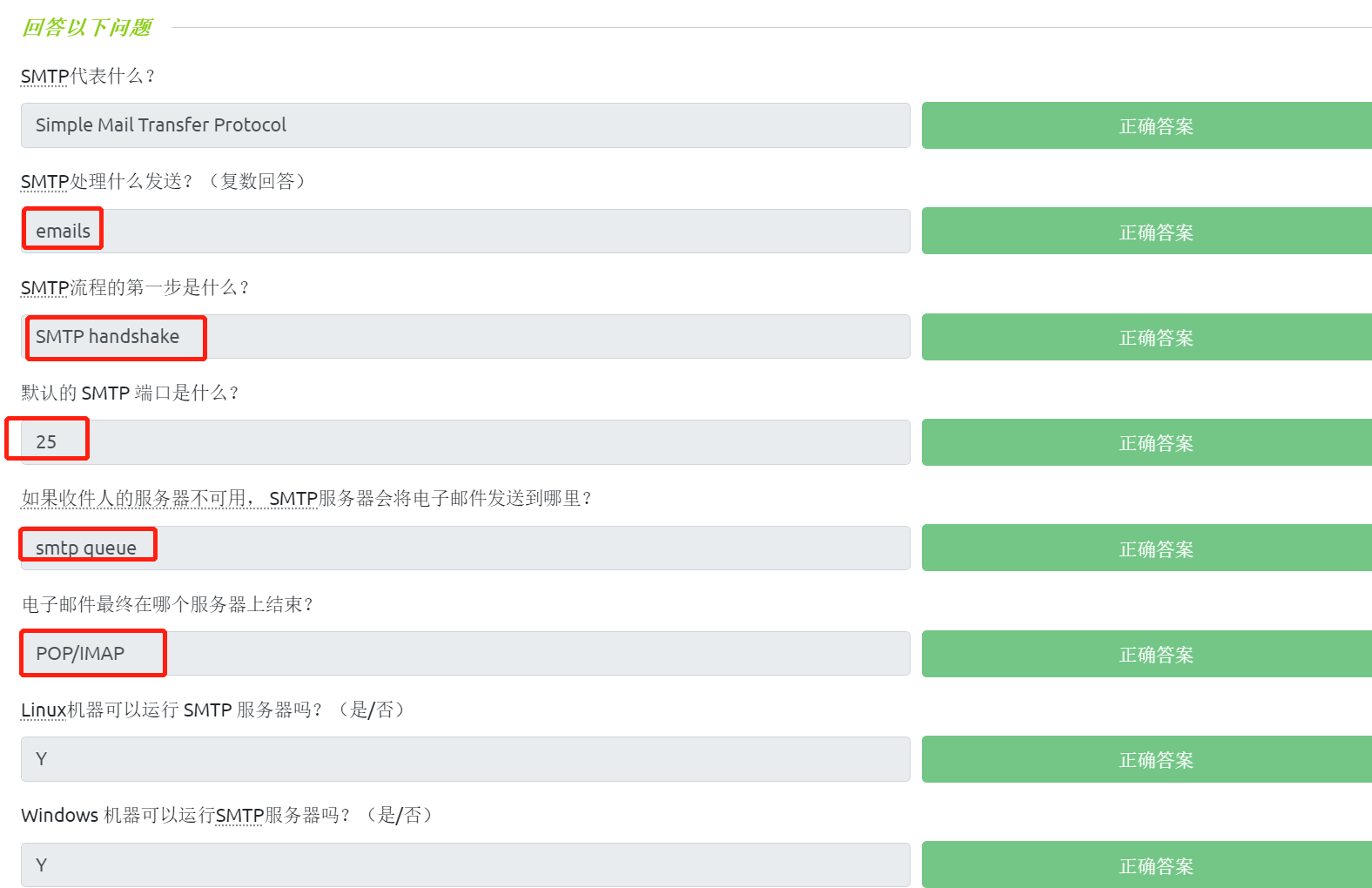
Task: Click the Y answer field under Windows question
Action: point(466,865)
